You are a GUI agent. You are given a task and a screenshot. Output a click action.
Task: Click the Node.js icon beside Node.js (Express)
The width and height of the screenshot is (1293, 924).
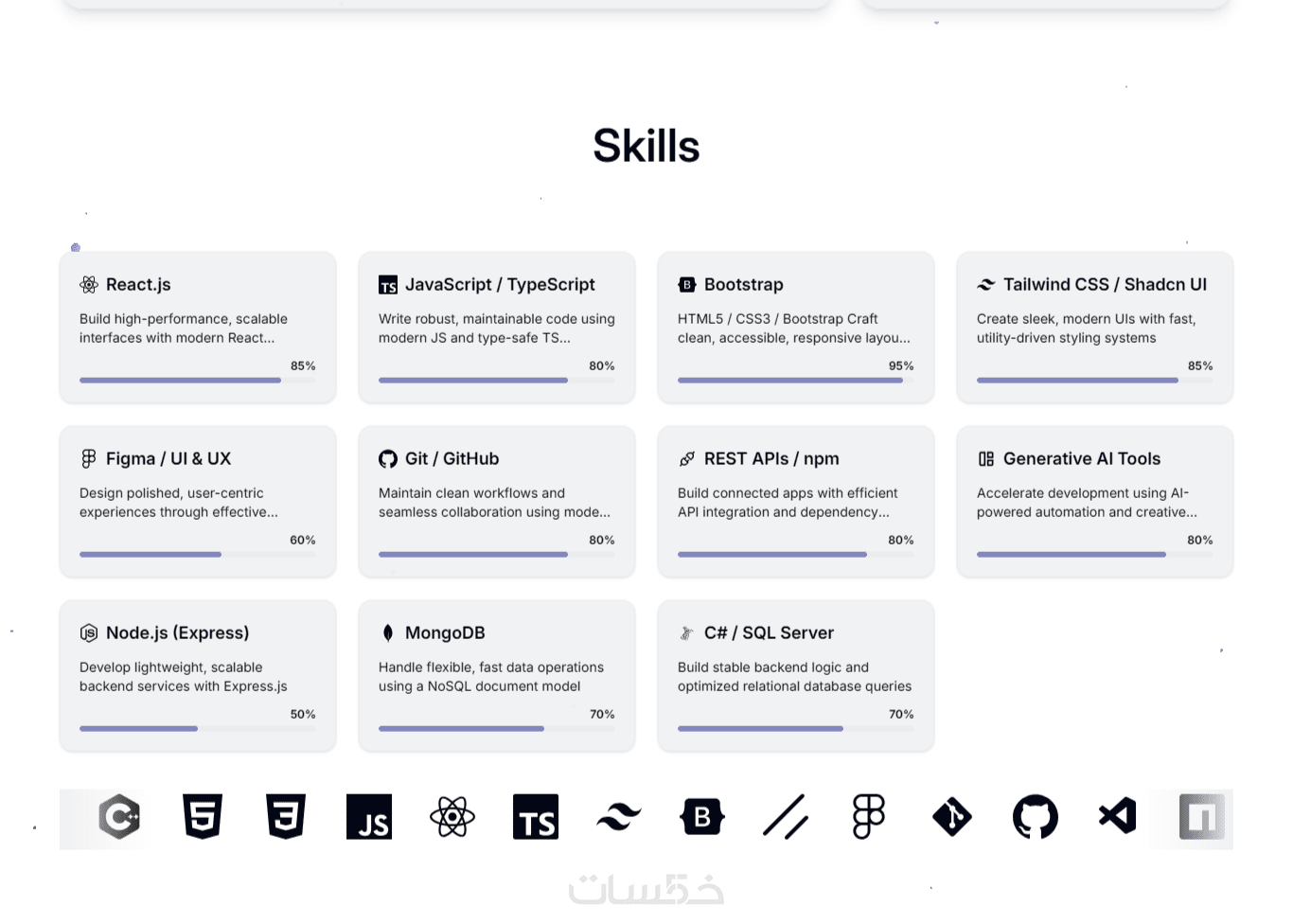[x=89, y=633]
